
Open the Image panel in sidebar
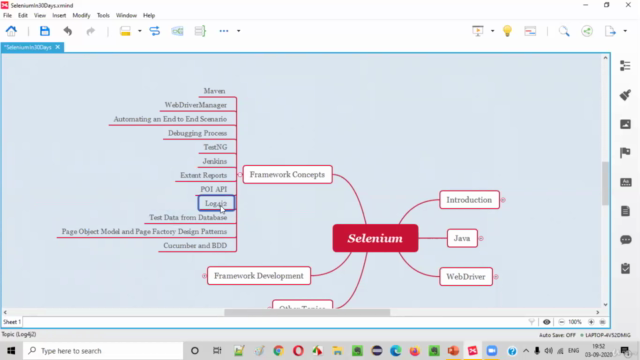(x=625, y=124)
